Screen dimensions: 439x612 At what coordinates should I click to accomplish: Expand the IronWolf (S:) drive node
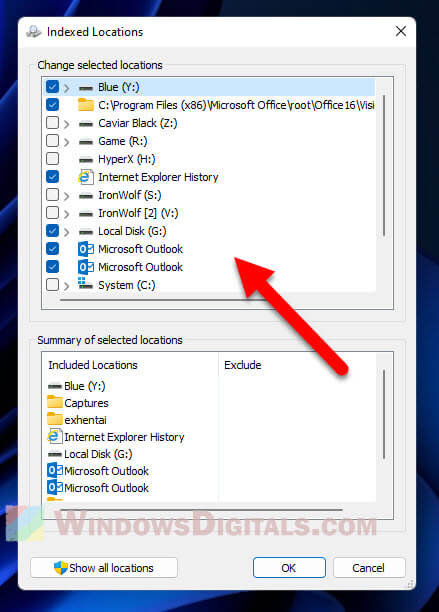(x=67, y=196)
